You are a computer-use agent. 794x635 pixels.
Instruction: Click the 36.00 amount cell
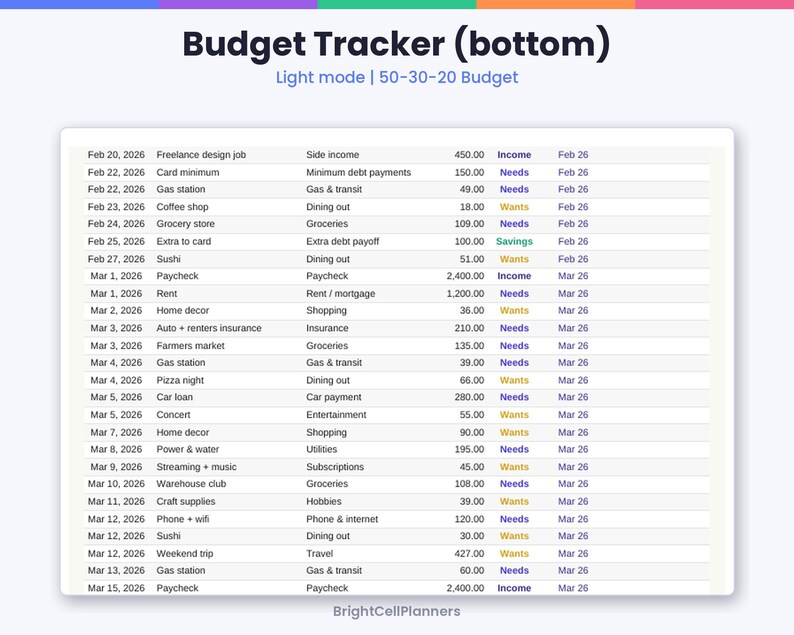pyautogui.click(x=472, y=310)
